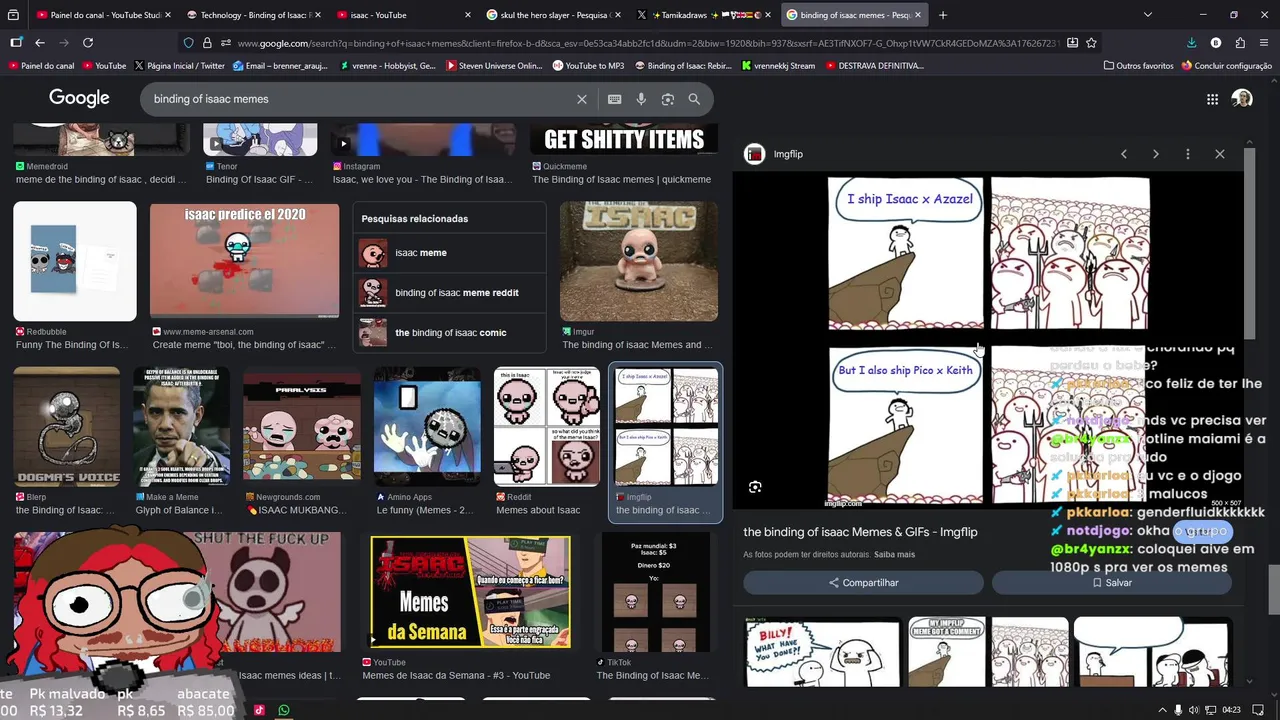
Task: Open Outros favoritos bookmarks folder
Action: tap(1138, 66)
